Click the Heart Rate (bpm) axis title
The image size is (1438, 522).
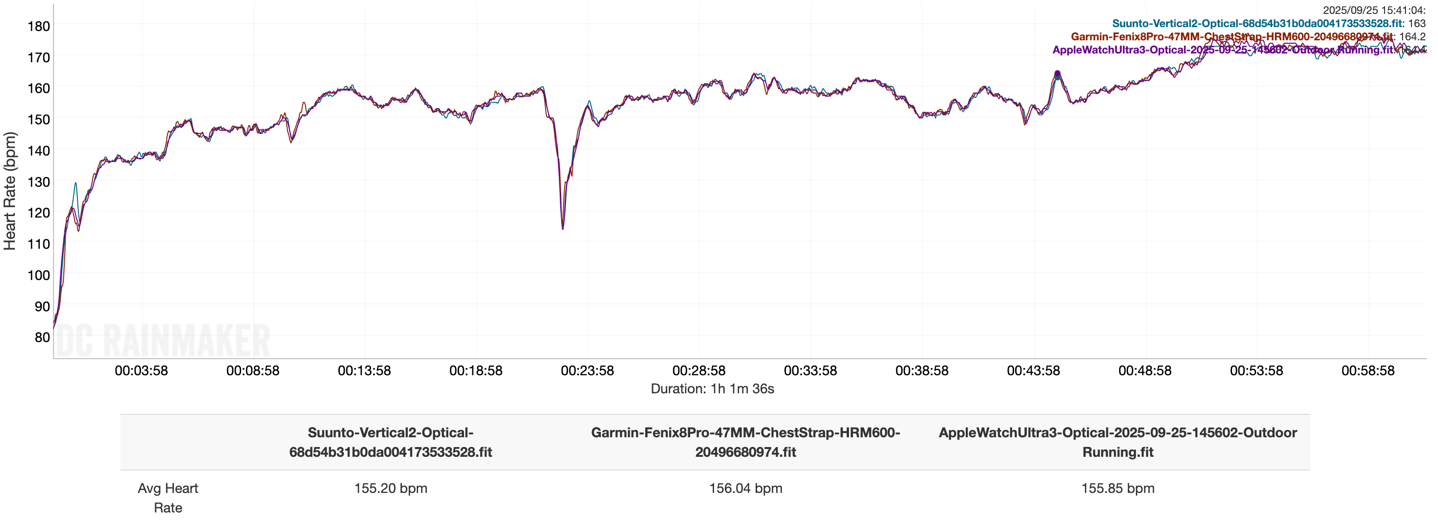tap(10, 190)
